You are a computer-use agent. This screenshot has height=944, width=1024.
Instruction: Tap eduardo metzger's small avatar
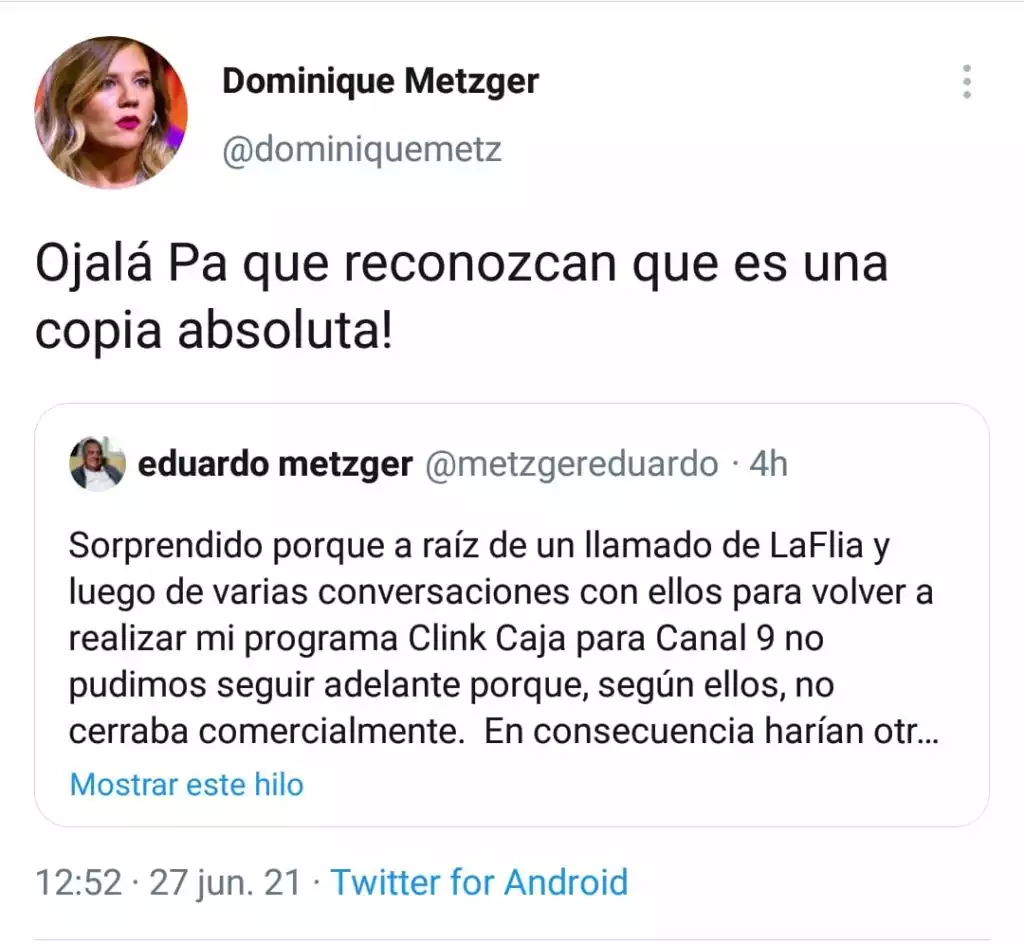tap(97, 464)
